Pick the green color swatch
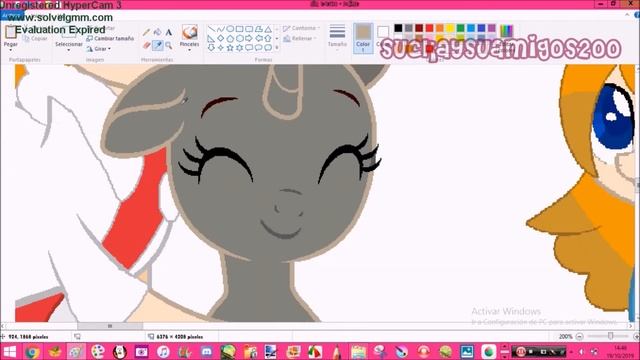Image resolution: width=640 pixels, height=360 pixels. 460,28
